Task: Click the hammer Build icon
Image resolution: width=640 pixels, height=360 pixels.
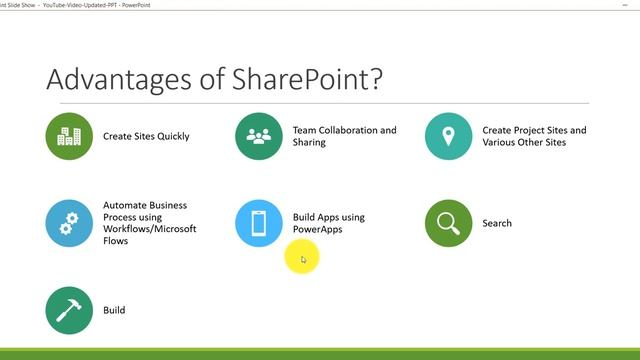Action: [x=69, y=310]
